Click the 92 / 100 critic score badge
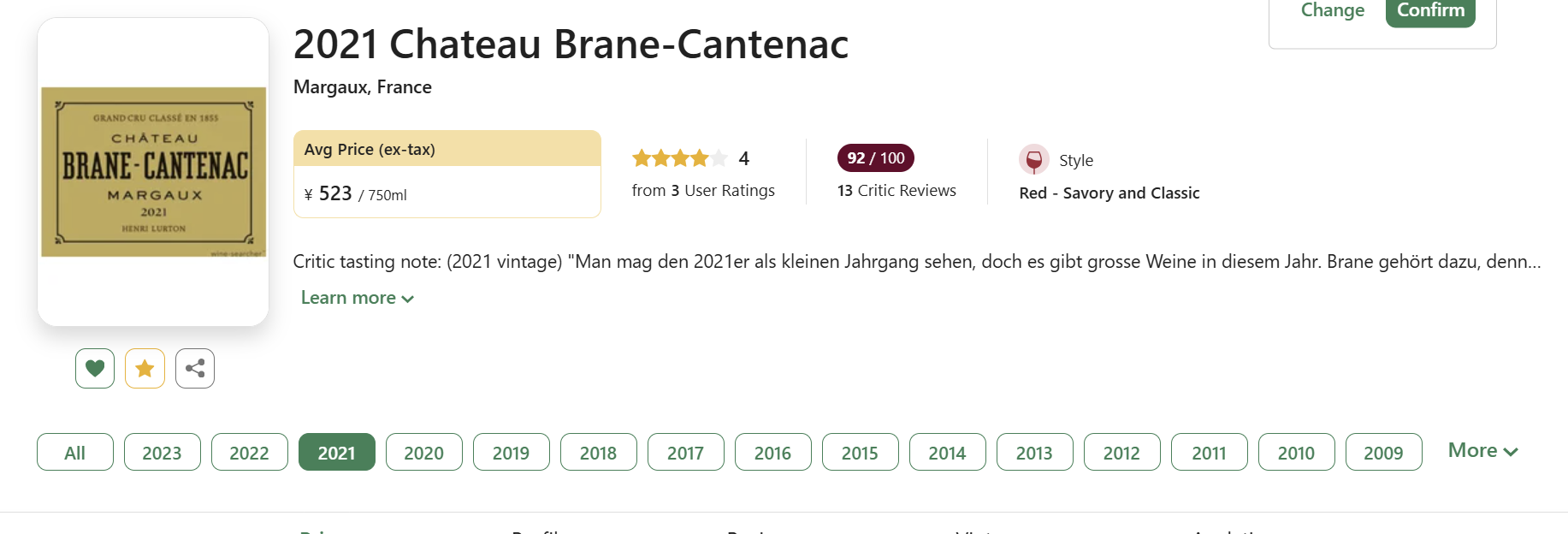The image size is (1568, 534). click(x=875, y=158)
